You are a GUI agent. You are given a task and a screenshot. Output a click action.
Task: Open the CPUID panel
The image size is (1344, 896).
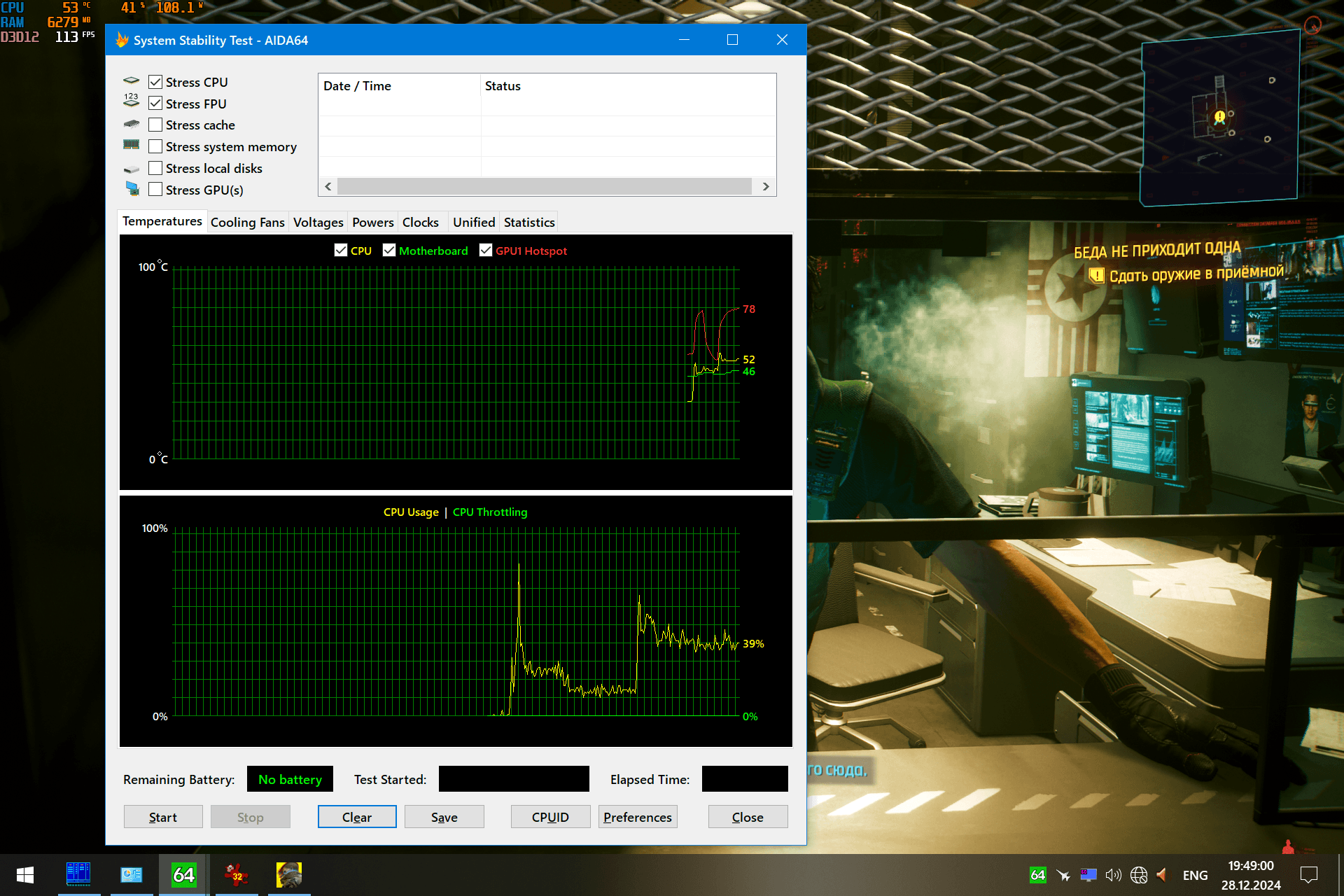pos(550,817)
